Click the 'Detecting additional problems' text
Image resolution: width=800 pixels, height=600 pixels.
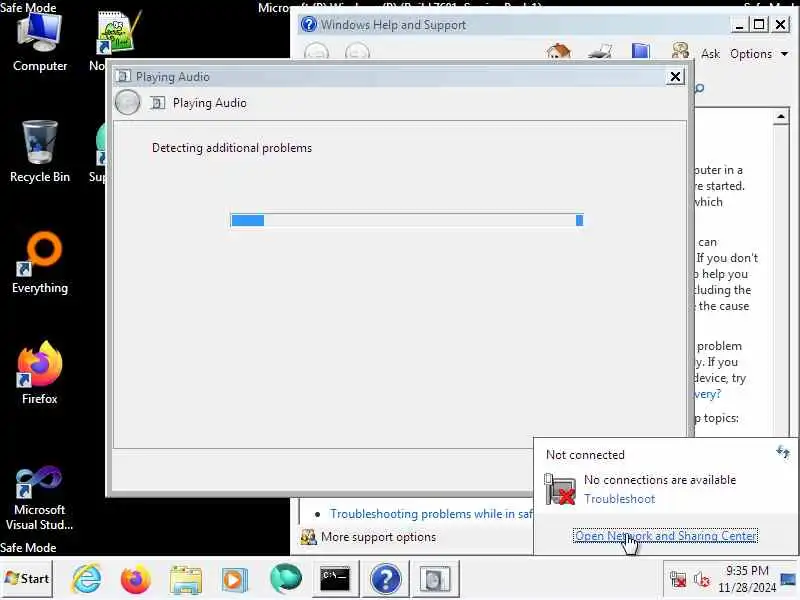click(x=232, y=148)
